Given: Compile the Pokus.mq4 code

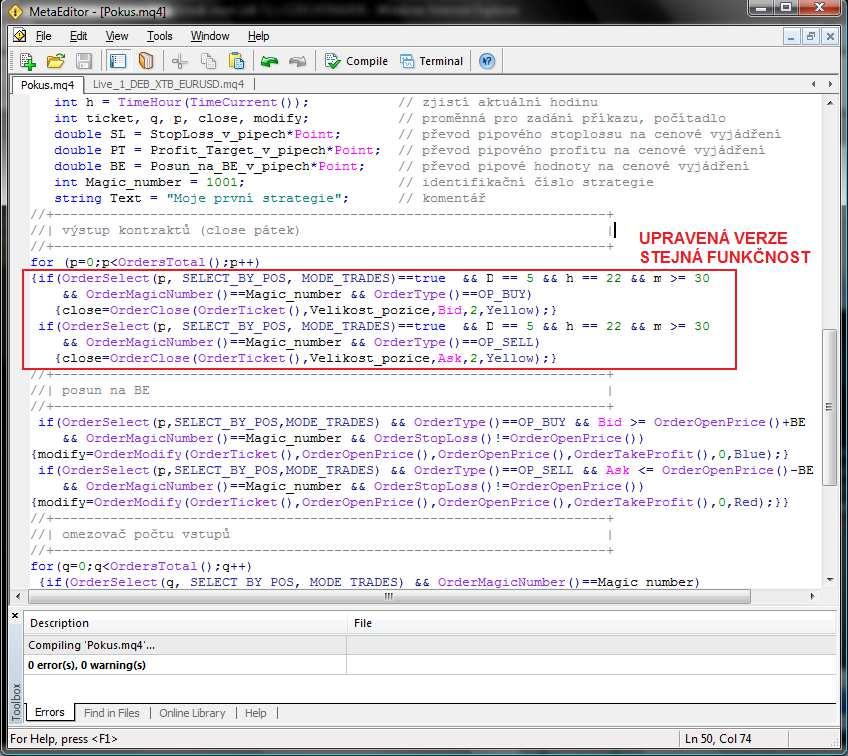Looking at the screenshot, I should [356, 61].
